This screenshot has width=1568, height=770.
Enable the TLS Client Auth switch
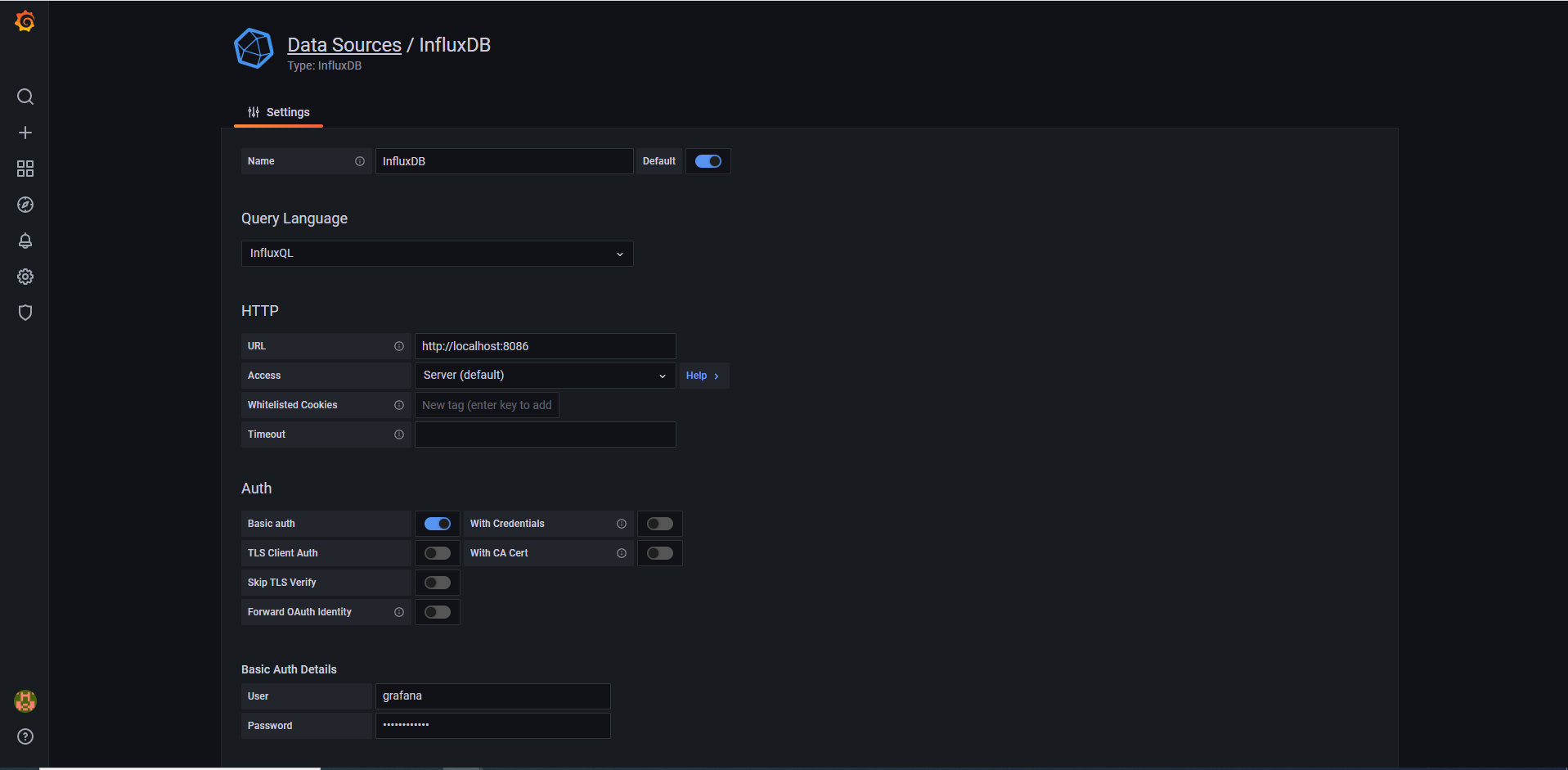pos(438,553)
